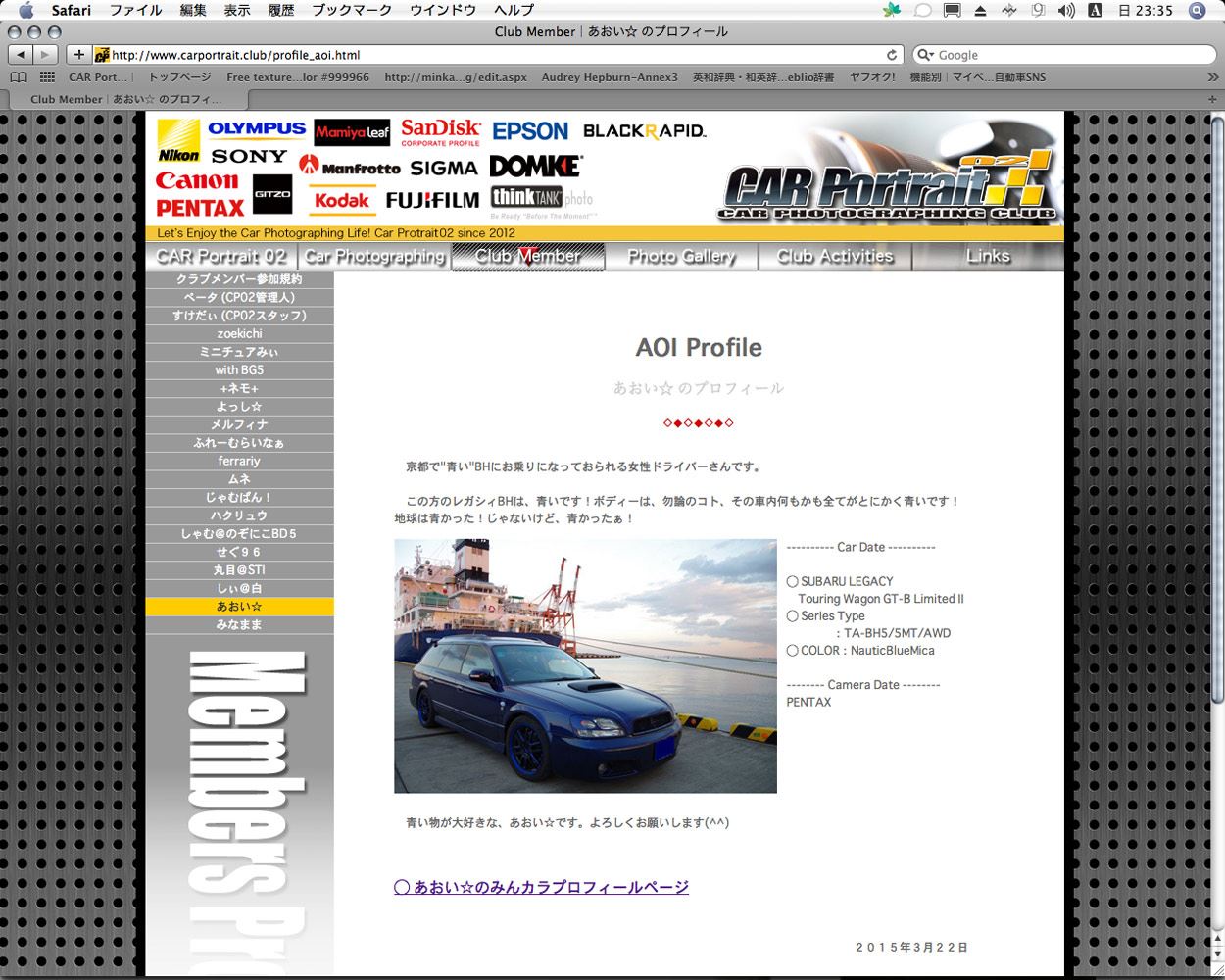Open the Top Sites grid icon
The width and height of the screenshot is (1225, 980).
[x=47, y=77]
